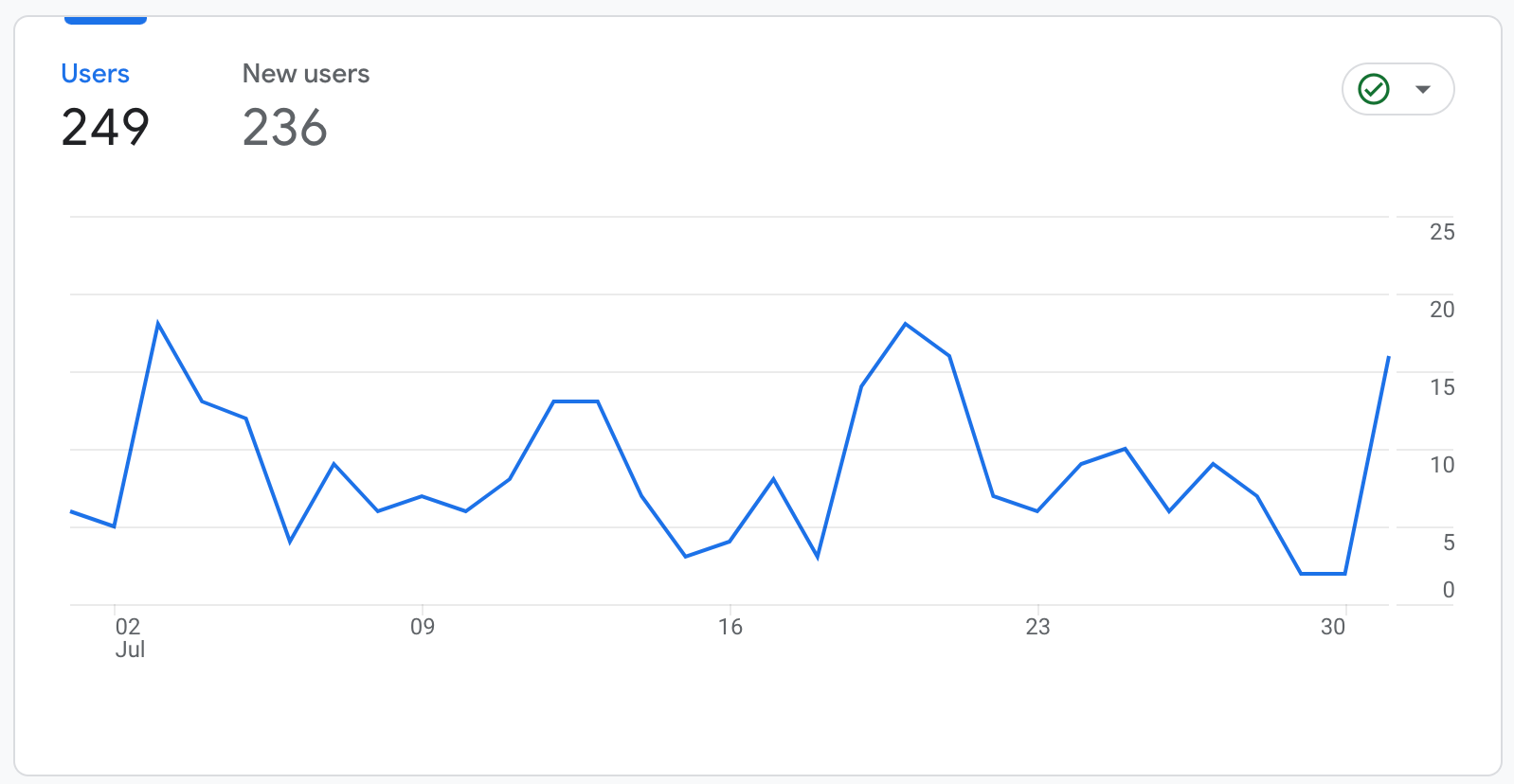Click the green checkmark status icon
Screen dimensions: 1514x784
(1373, 89)
